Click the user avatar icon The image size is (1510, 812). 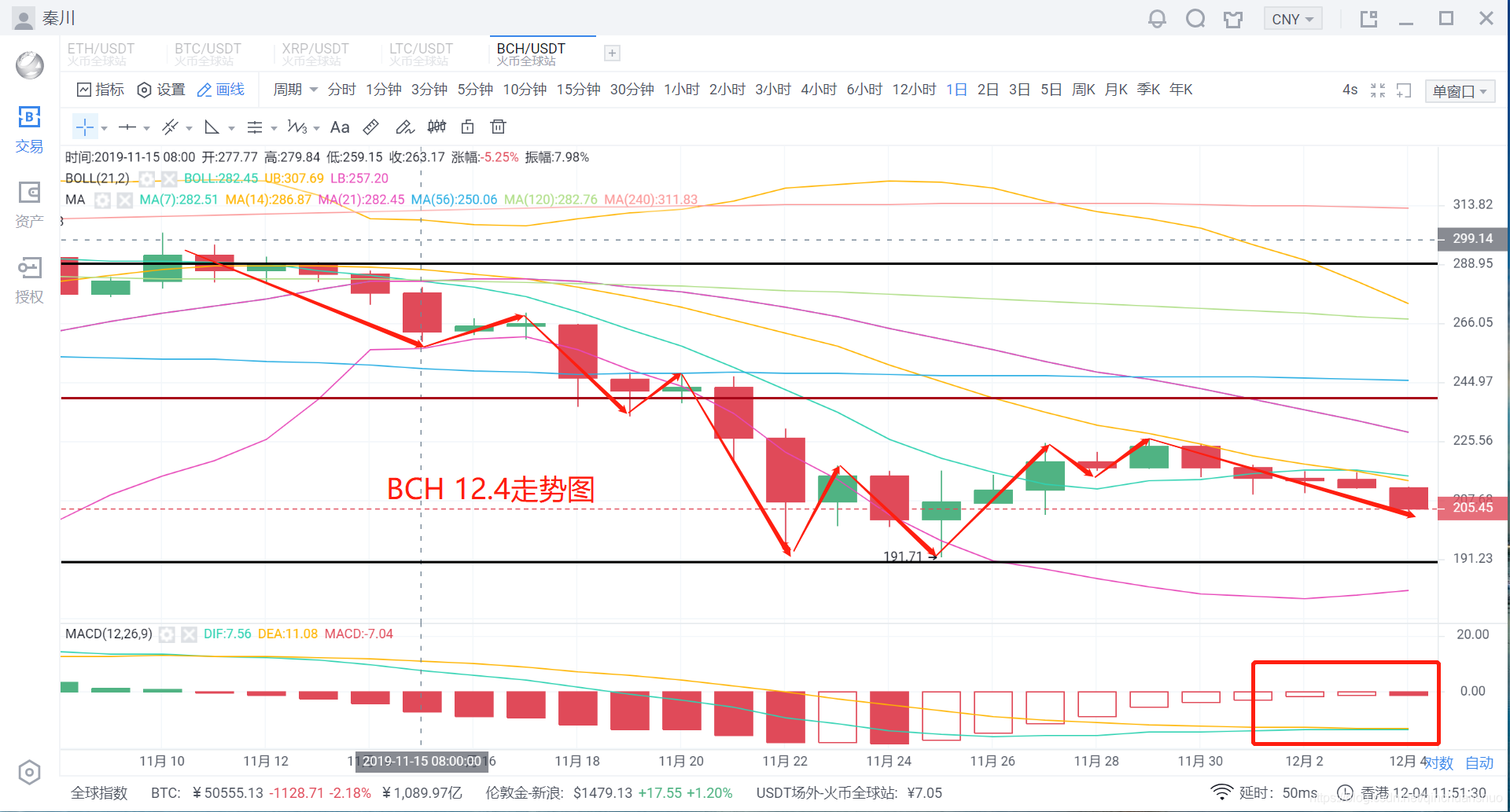pos(24,19)
